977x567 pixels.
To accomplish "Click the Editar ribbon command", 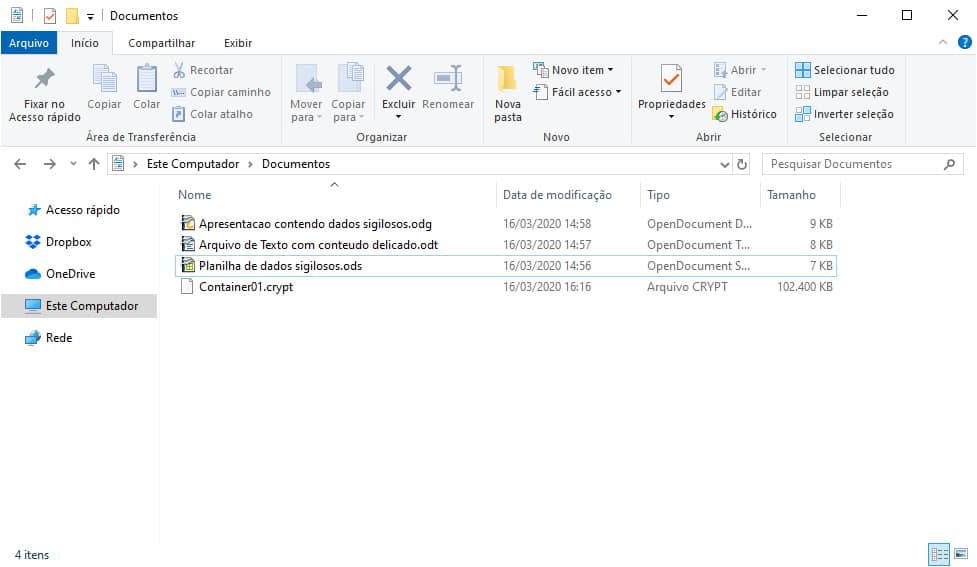I will click(x=737, y=92).
